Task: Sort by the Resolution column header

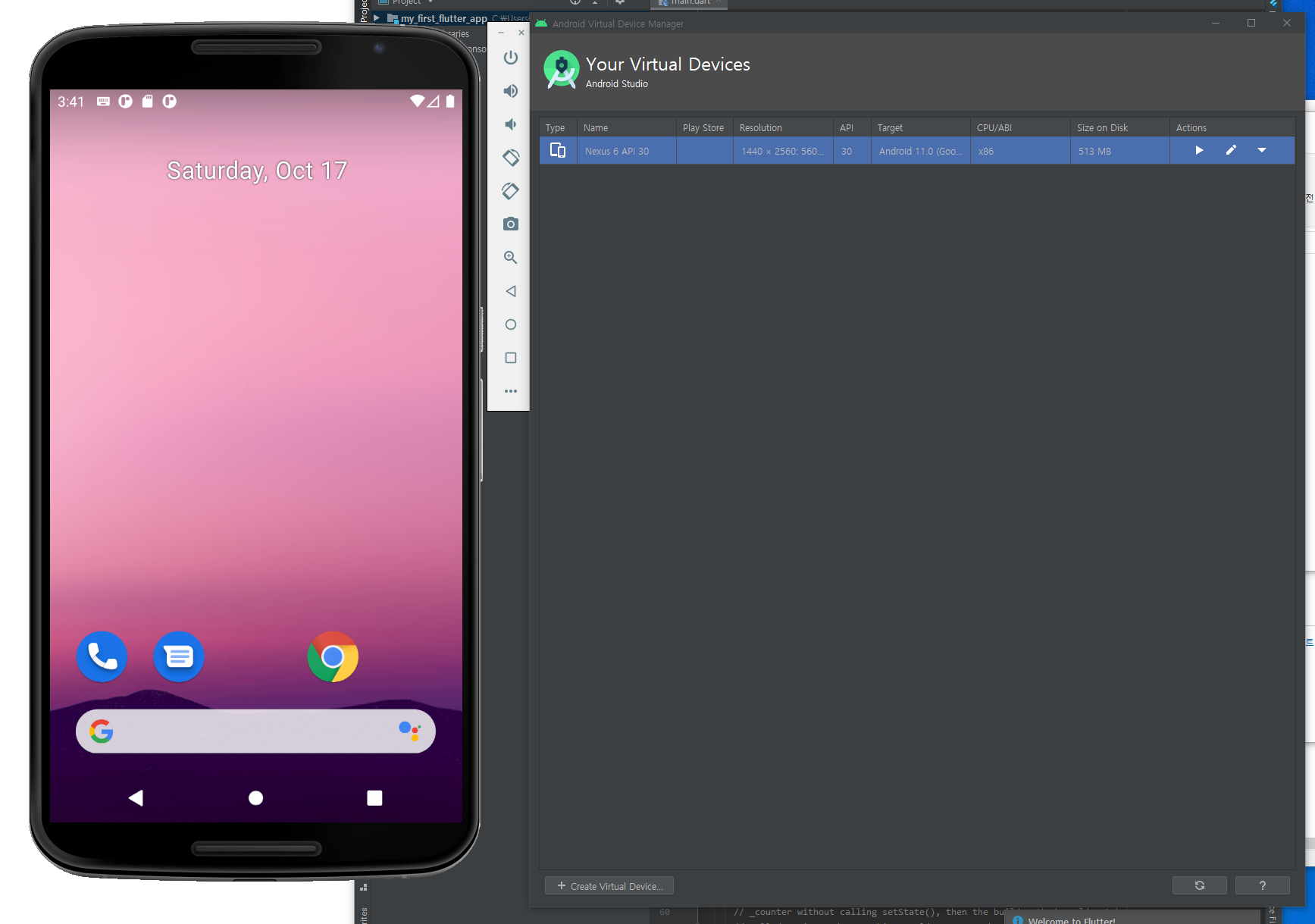Action: pyautogui.click(x=783, y=127)
